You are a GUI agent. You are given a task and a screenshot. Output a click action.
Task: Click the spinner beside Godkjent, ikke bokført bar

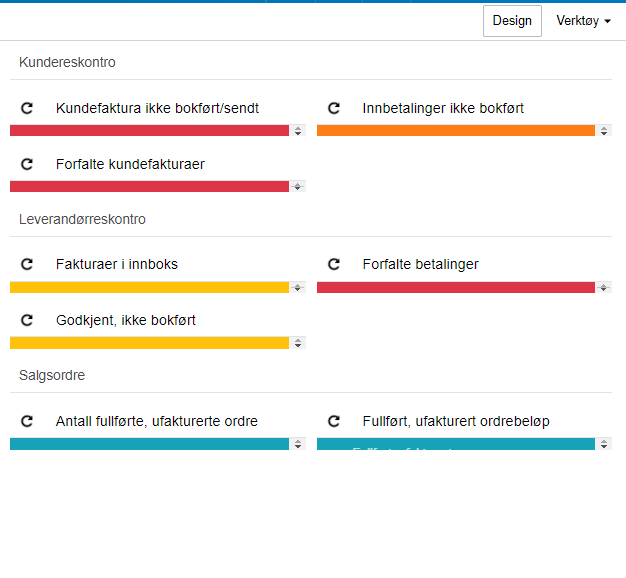click(298, 343)
